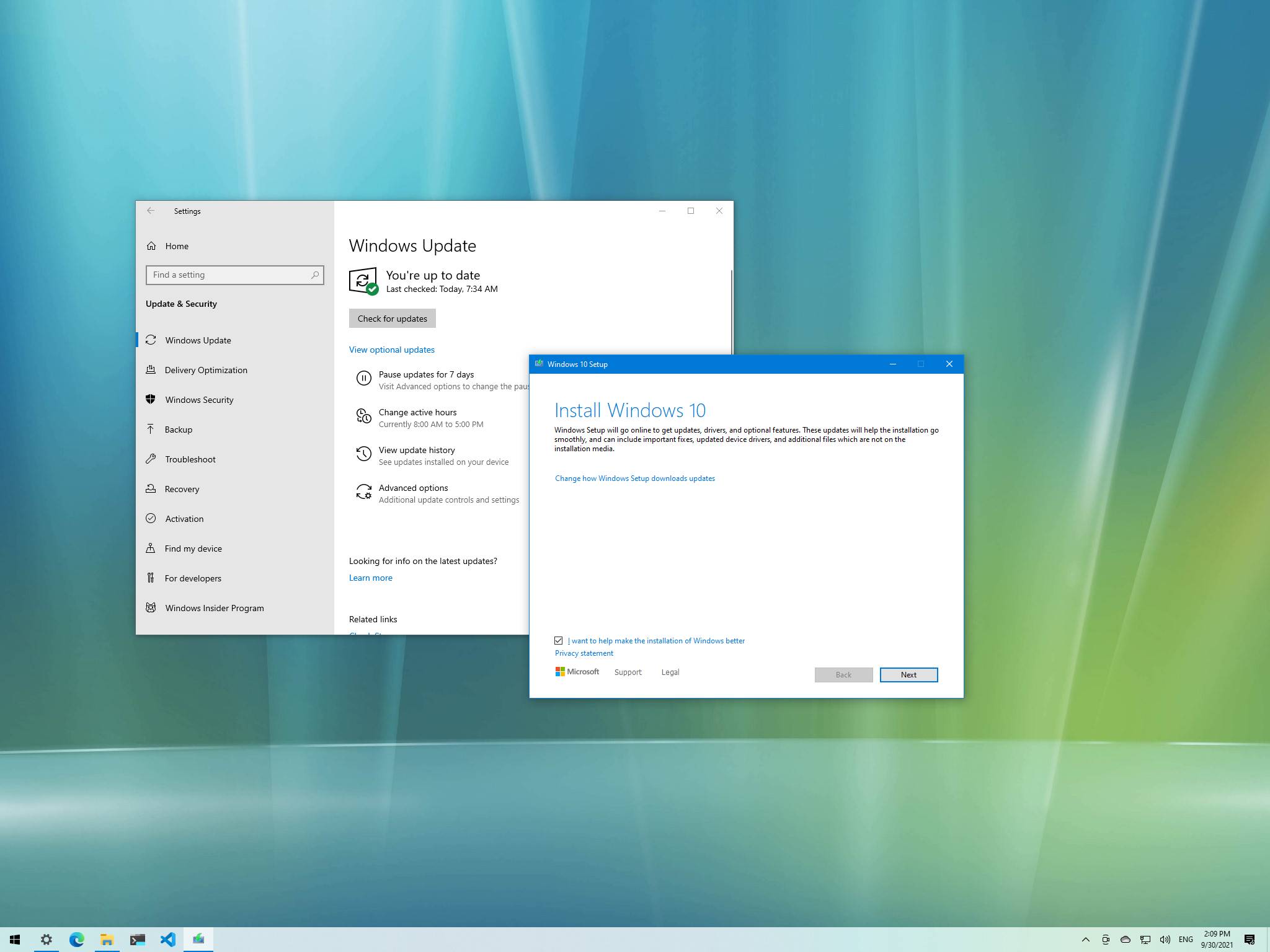1270x952 pixels.
Task: Select Delivery Optimization in sidebar
Action: (206, 370)
